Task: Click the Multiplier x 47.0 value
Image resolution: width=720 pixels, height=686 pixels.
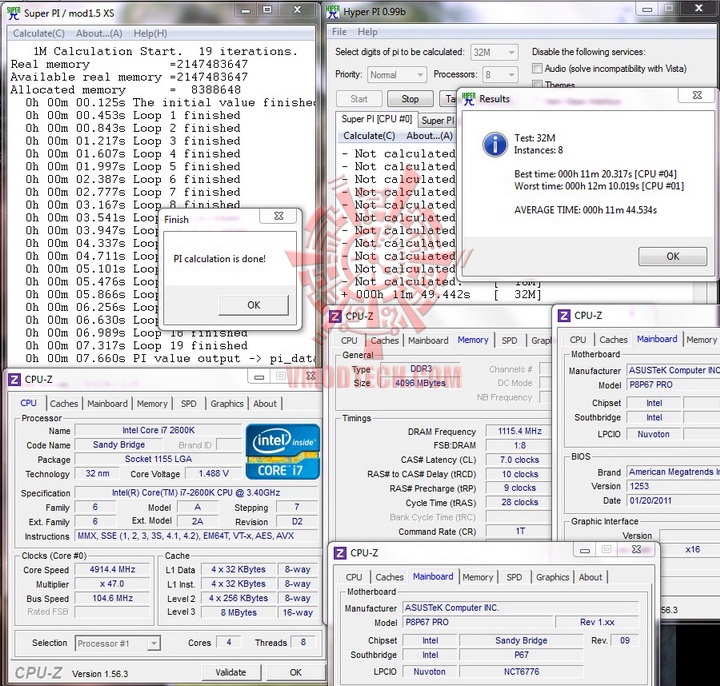Action: coord(112,584)
